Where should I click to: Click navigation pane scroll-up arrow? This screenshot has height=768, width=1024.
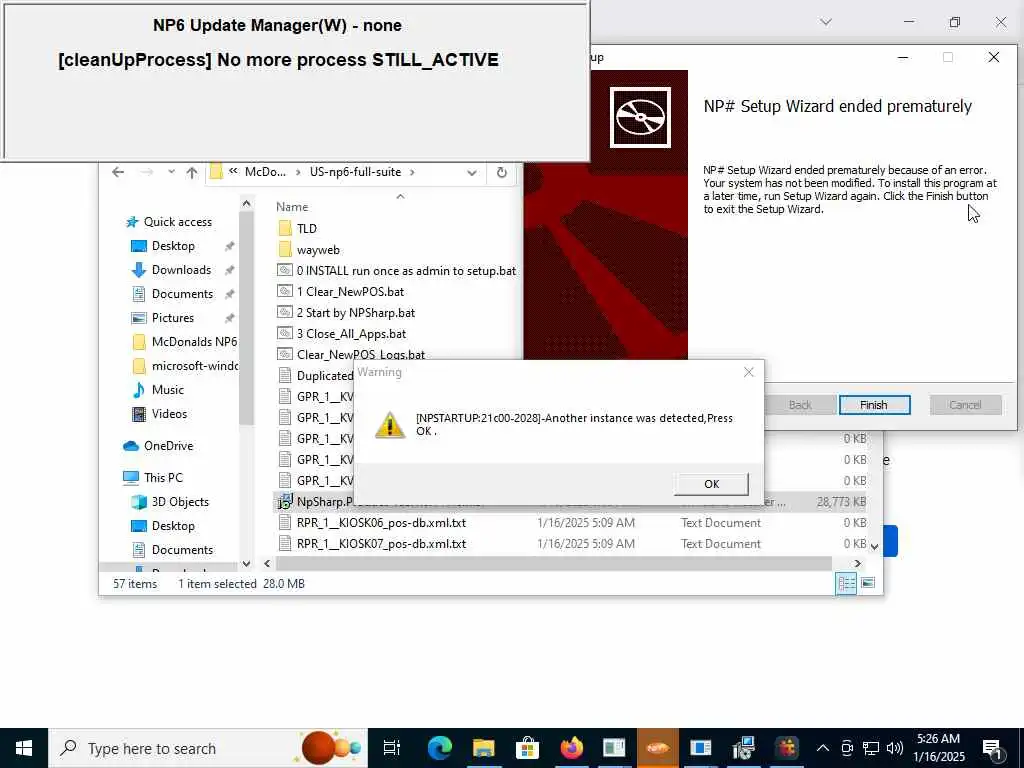tap(246, 204)
